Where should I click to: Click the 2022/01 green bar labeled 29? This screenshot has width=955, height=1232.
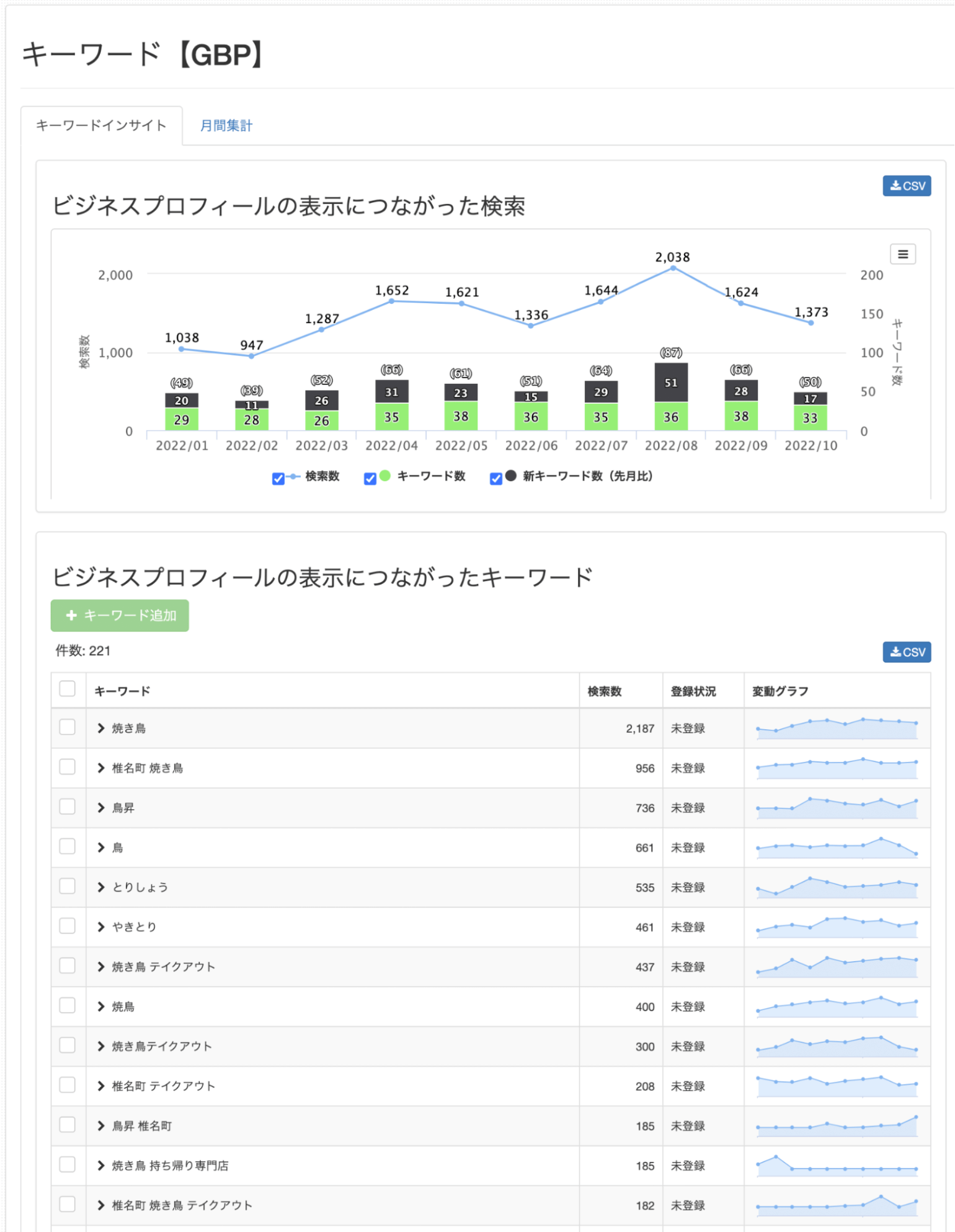[182, 419]
